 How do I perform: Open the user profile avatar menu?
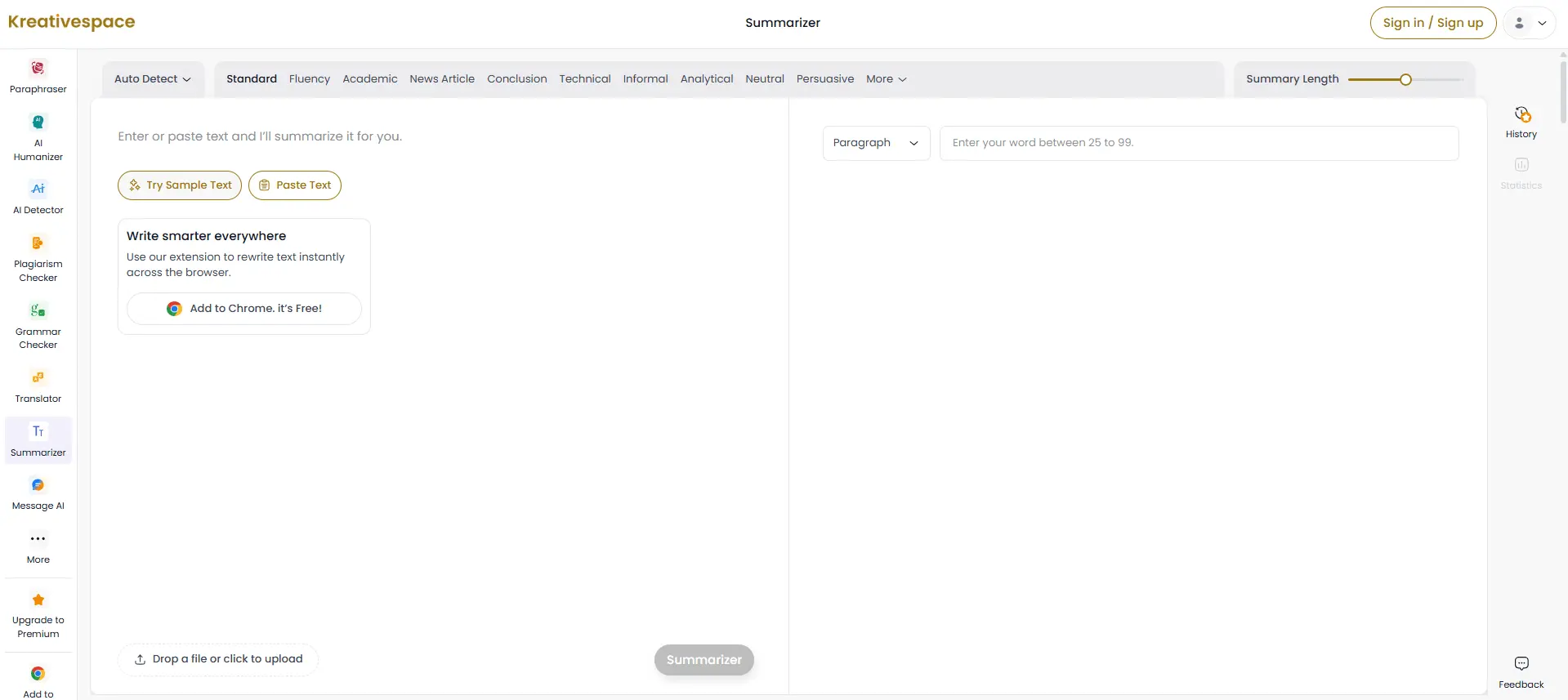coord(1530,23)
